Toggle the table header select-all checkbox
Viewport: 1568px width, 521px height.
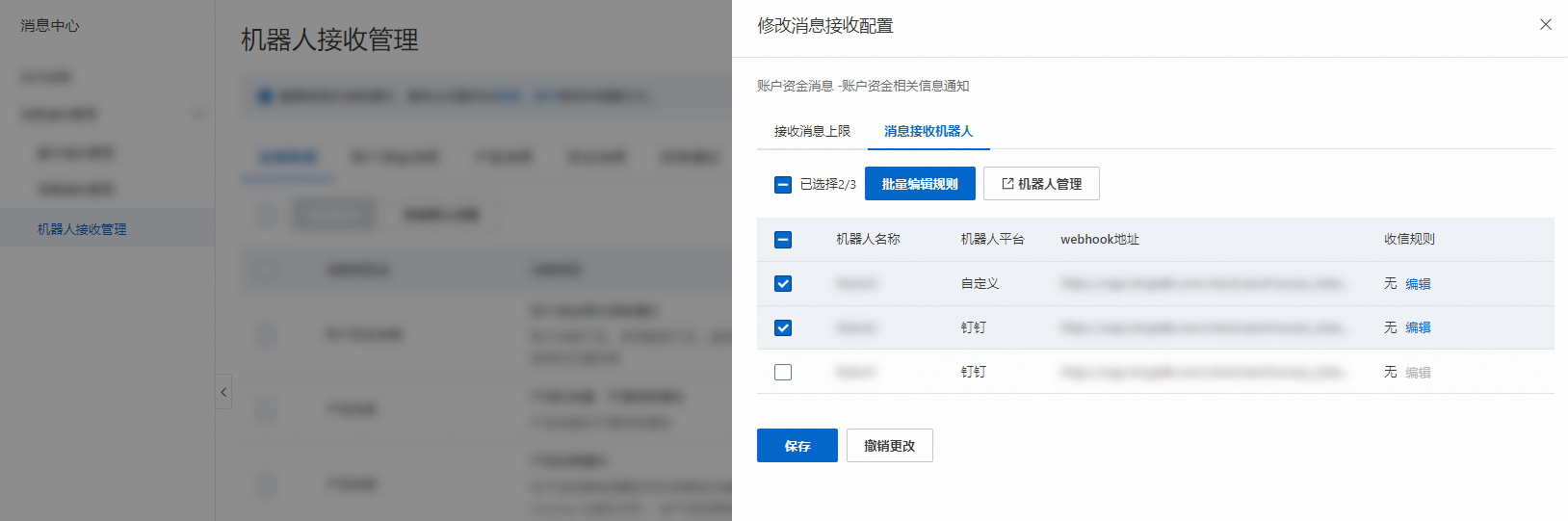click(783, 240)
